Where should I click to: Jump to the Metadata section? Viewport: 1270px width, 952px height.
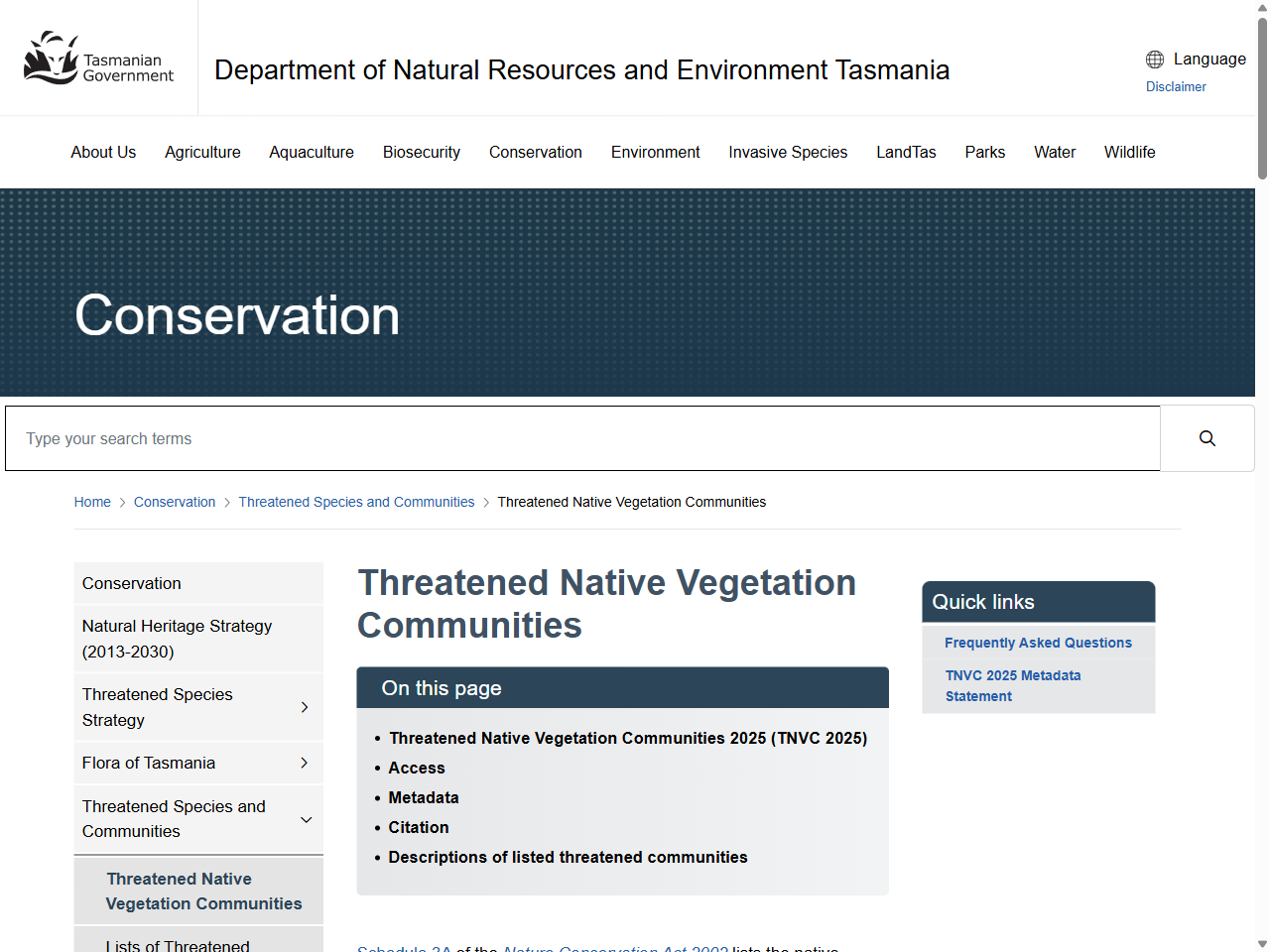[424, 797]
